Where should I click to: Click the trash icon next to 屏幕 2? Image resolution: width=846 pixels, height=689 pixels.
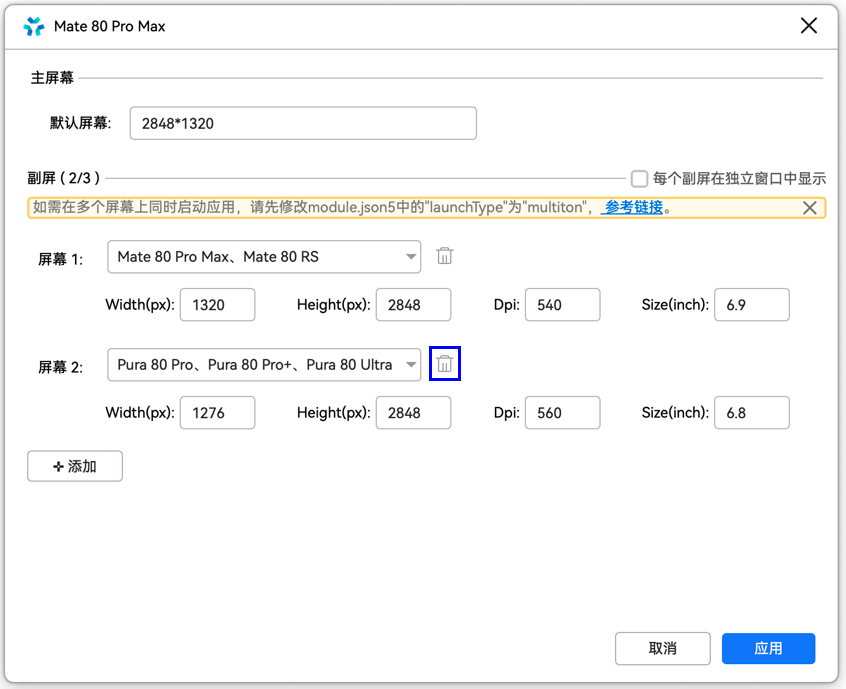click(445, 365)
